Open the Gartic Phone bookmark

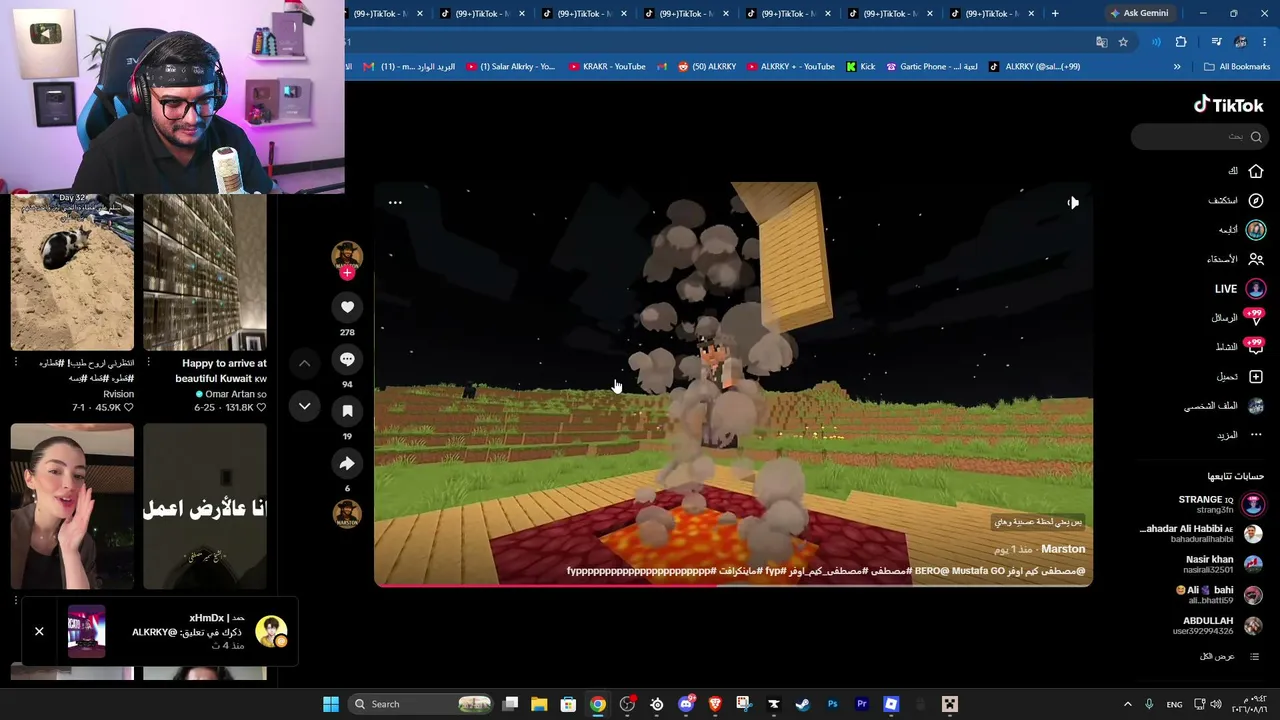click(x=932, y=67)
